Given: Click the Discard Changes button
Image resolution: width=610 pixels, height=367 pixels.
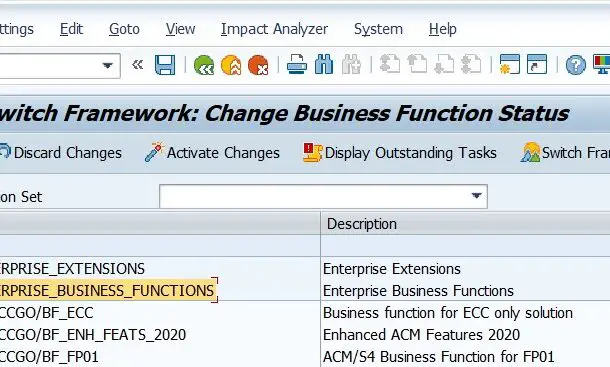Looking at the screenshot, I should pyautogui.click(x=61, y=153).
